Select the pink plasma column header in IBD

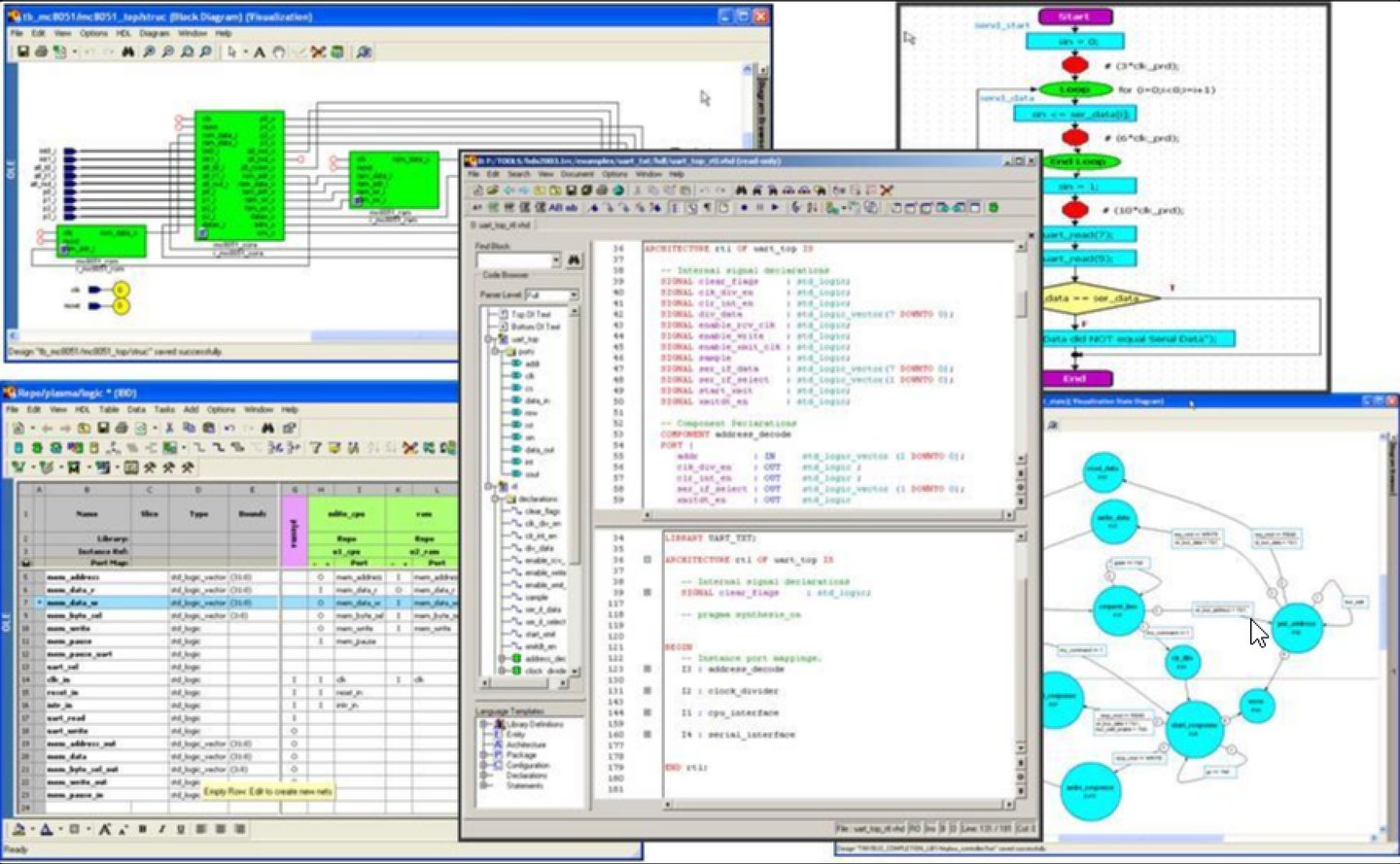(x=293, y=532)
